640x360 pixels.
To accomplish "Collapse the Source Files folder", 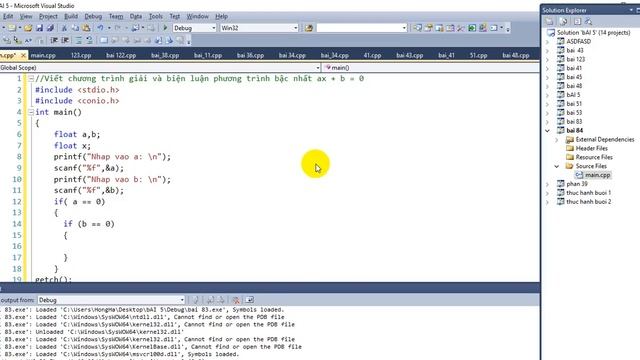I will 557,166.
